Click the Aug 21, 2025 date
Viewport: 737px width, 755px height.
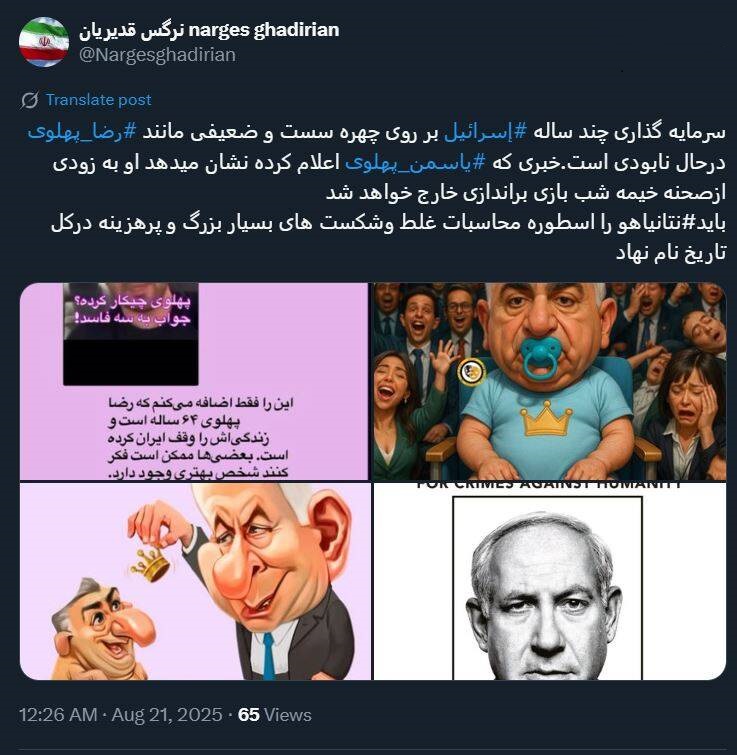(x=167, y=715)
